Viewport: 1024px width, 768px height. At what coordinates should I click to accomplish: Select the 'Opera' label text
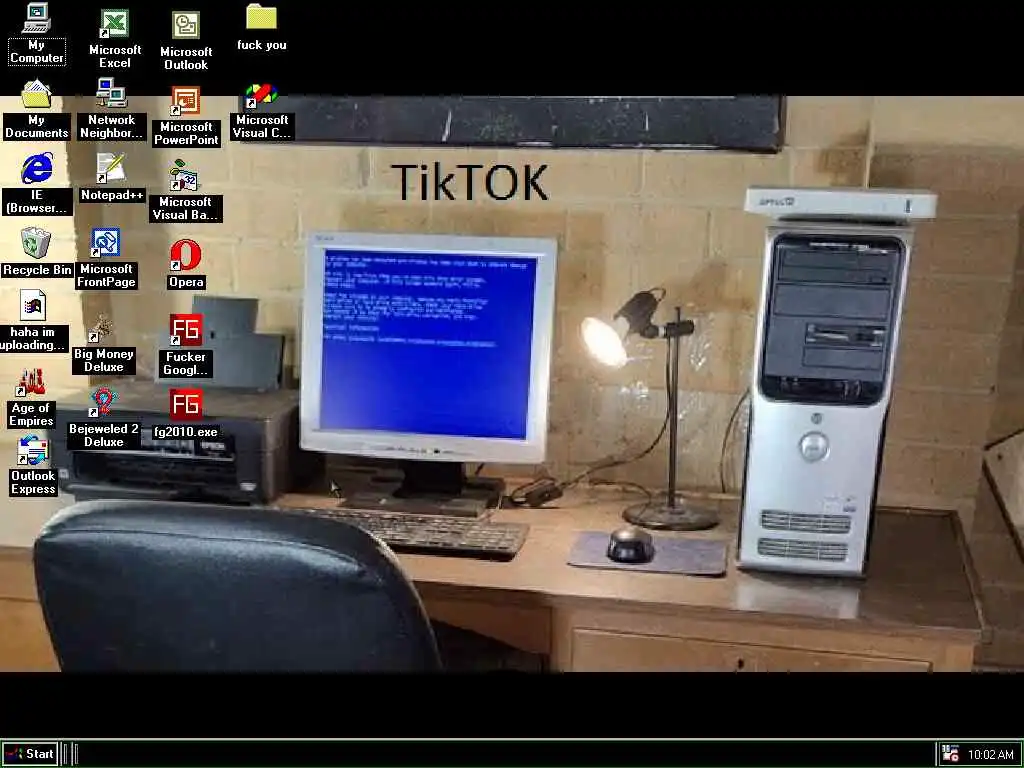coord(186,282)
